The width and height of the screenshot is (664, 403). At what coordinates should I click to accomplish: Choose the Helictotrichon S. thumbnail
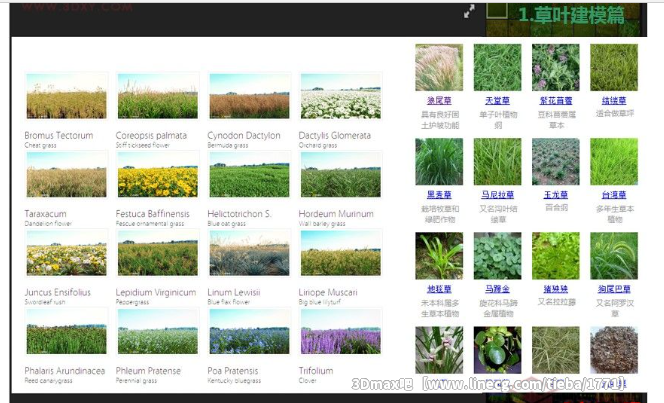[x=249, y=175]
